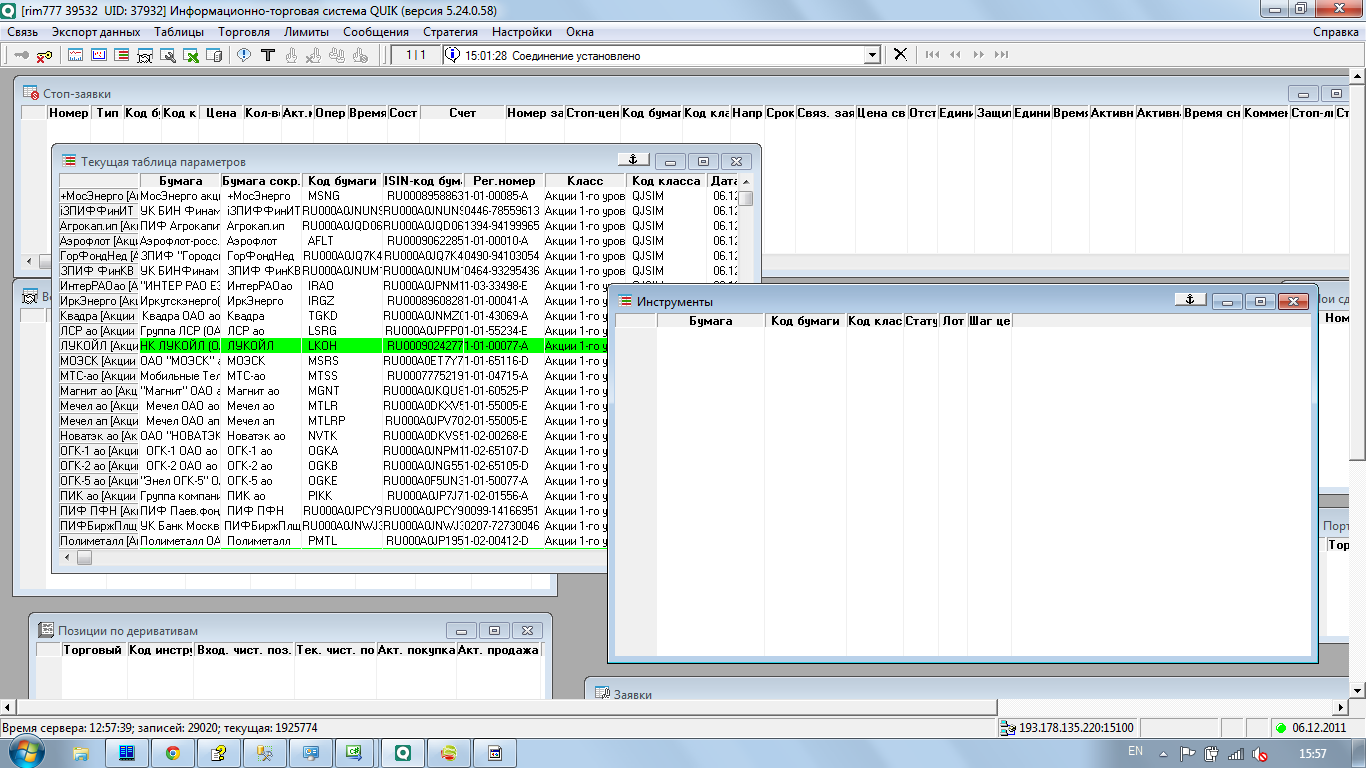Select the NVTK Новатэк ао row
This screenshot has width=1366, height=768.
pyautogui.click(x=333, y=435)
